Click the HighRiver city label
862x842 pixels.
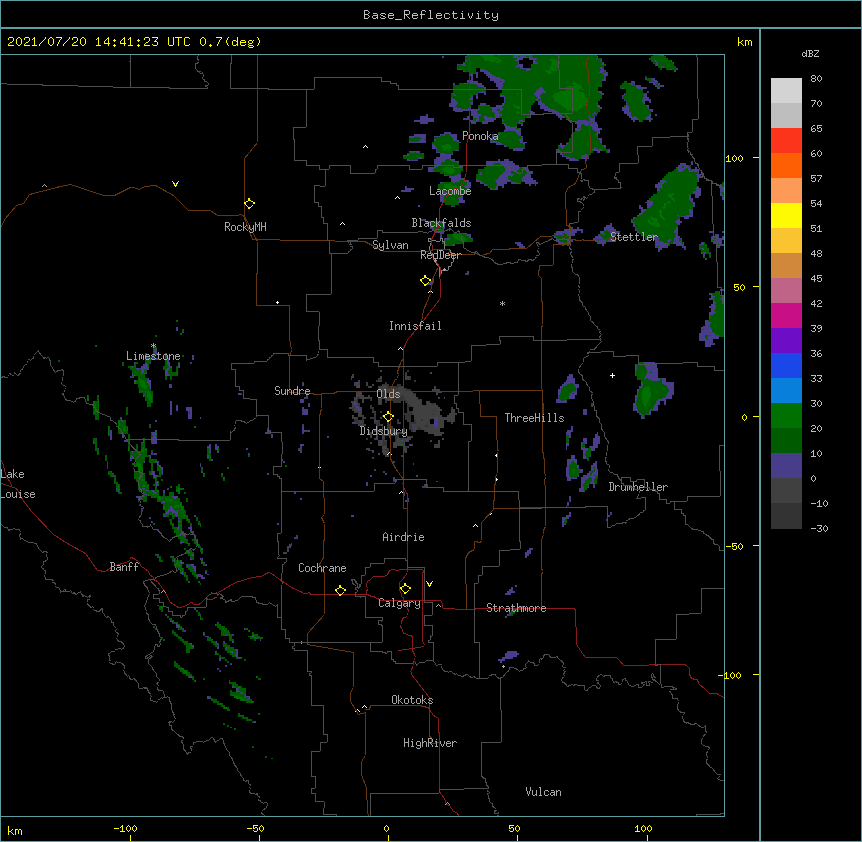430,743
